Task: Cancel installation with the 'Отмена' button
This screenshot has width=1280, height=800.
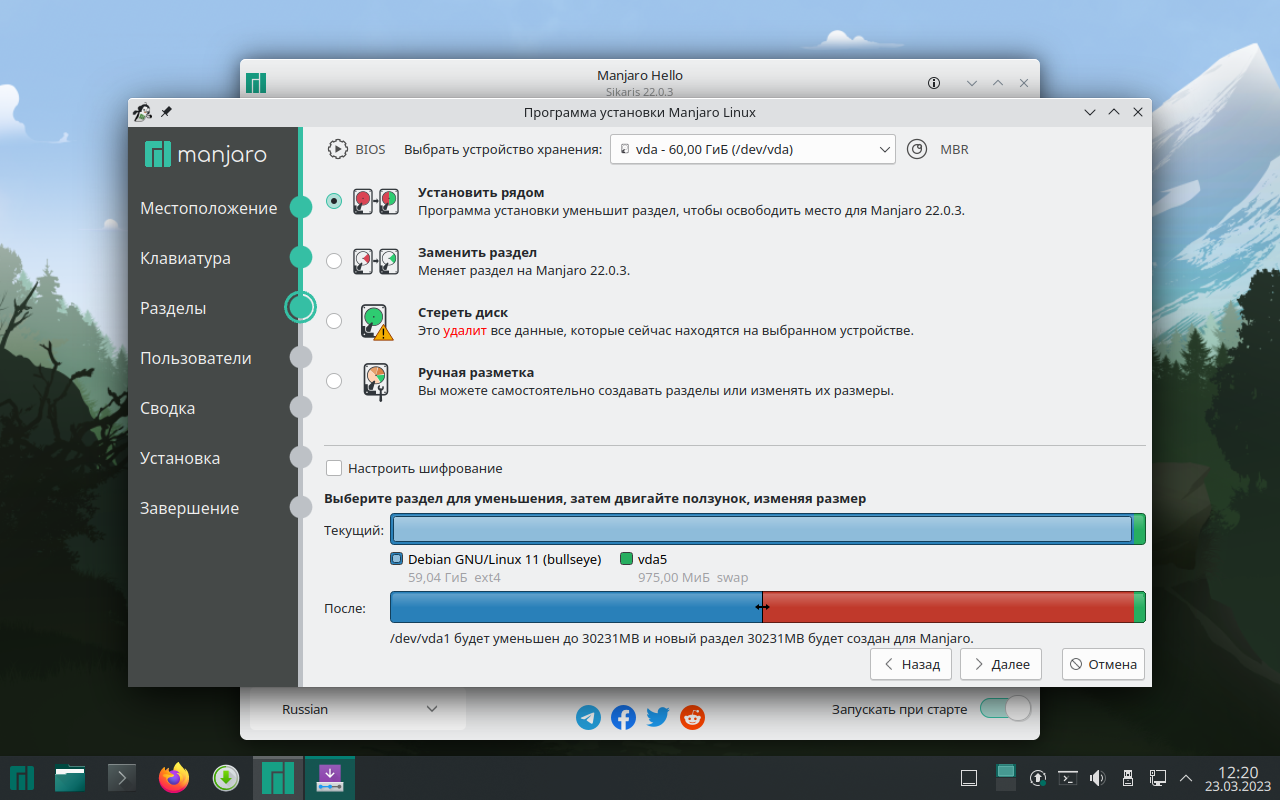Action: coord(1103,664)
